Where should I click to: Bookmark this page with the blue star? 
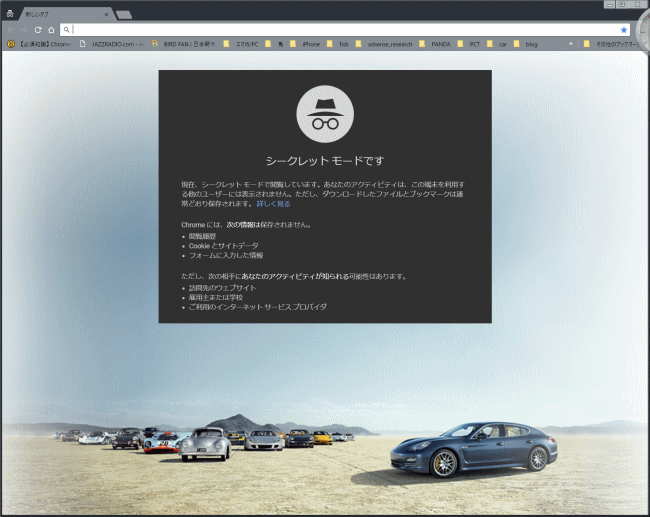(623, 30)
